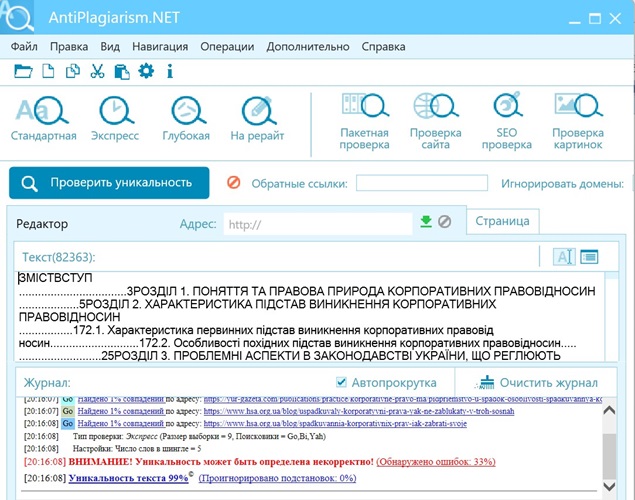Paste text using the clipboard icon

(122, 72)
